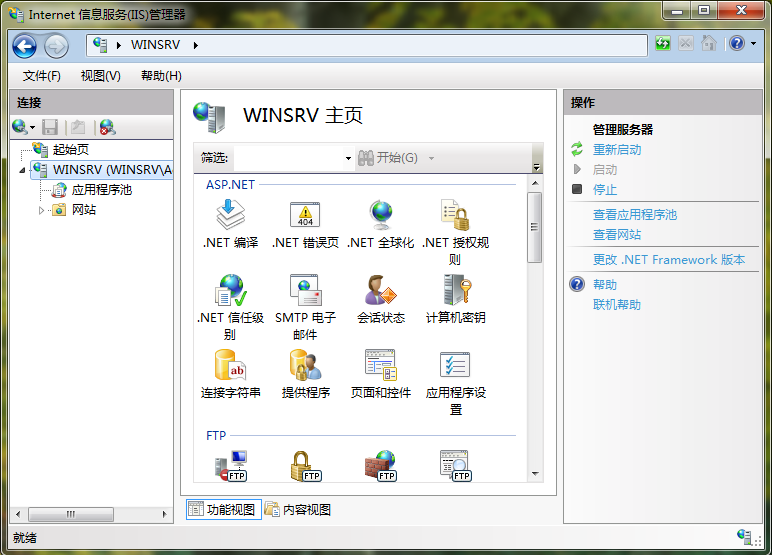Open dropdown arrow beside 开始(G)
Screen dimensions: 772x555
pos(431,159)
